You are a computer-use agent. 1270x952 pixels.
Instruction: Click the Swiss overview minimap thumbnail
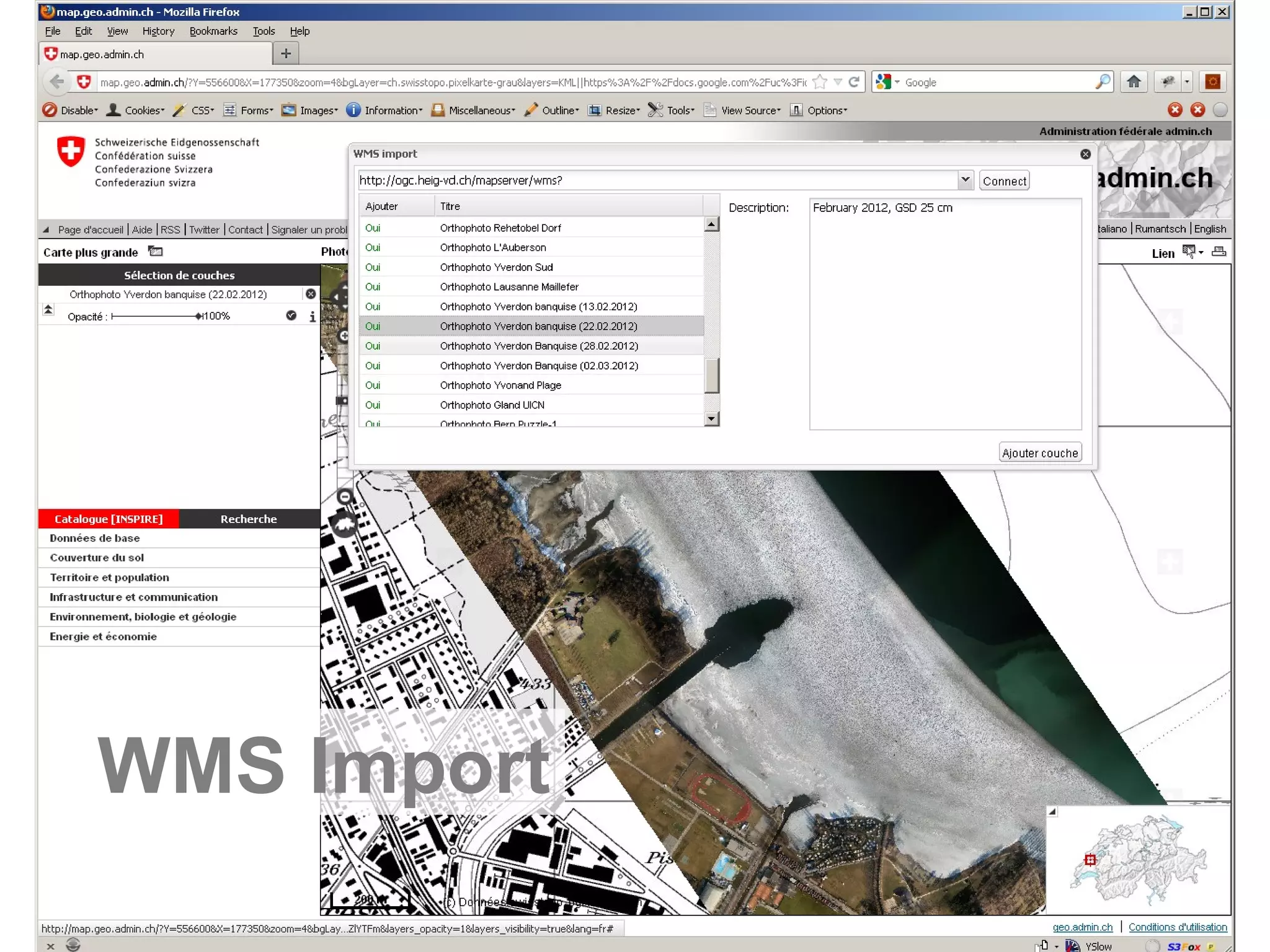coord(1139,860)
